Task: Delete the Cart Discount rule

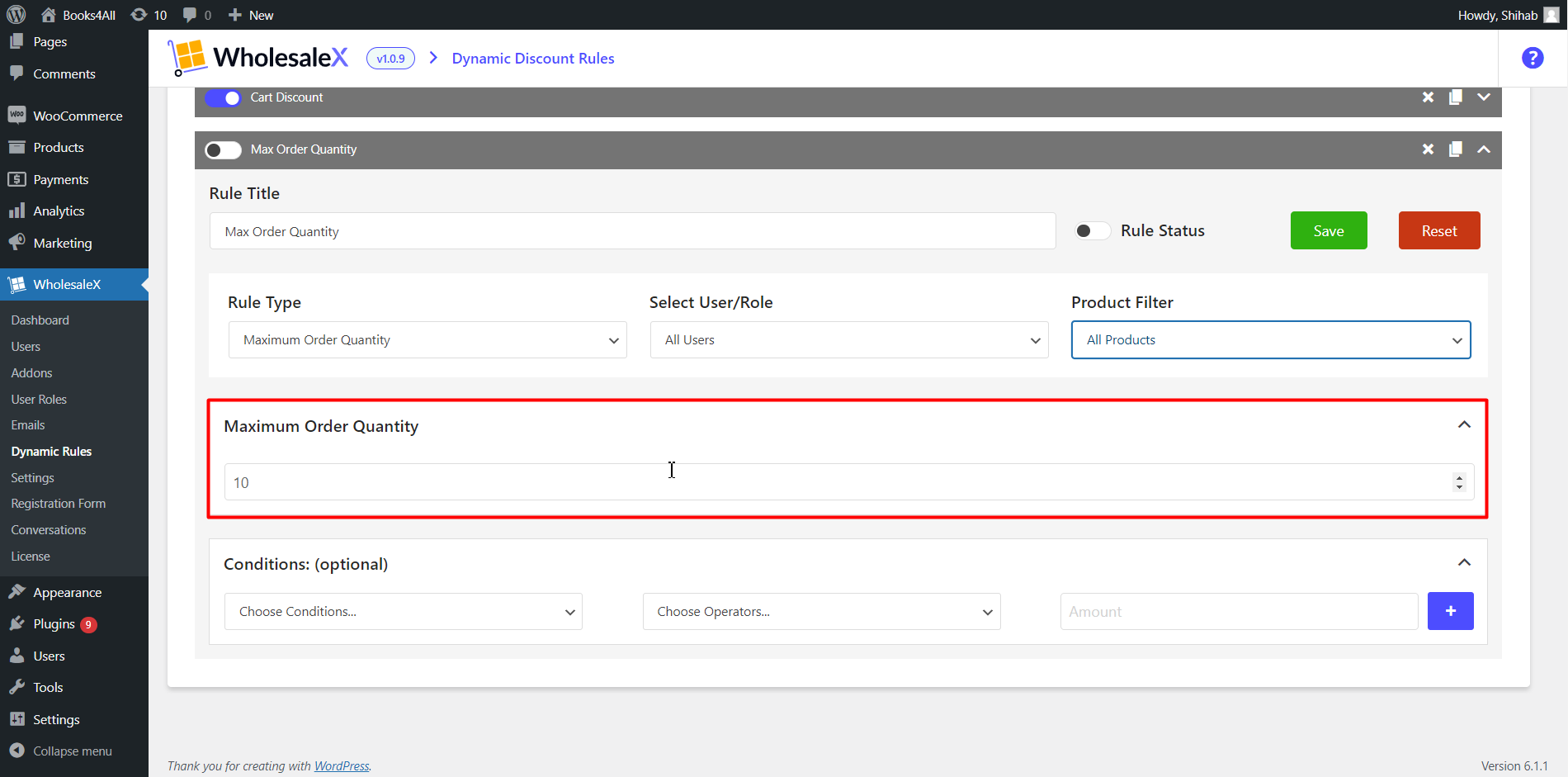Action: pos(1429,97)
